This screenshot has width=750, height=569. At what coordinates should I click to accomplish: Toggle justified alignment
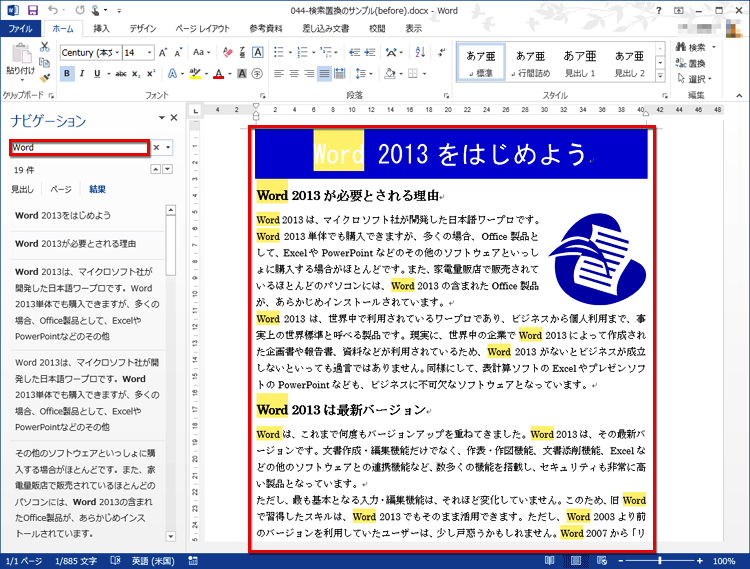pos(325,74)
